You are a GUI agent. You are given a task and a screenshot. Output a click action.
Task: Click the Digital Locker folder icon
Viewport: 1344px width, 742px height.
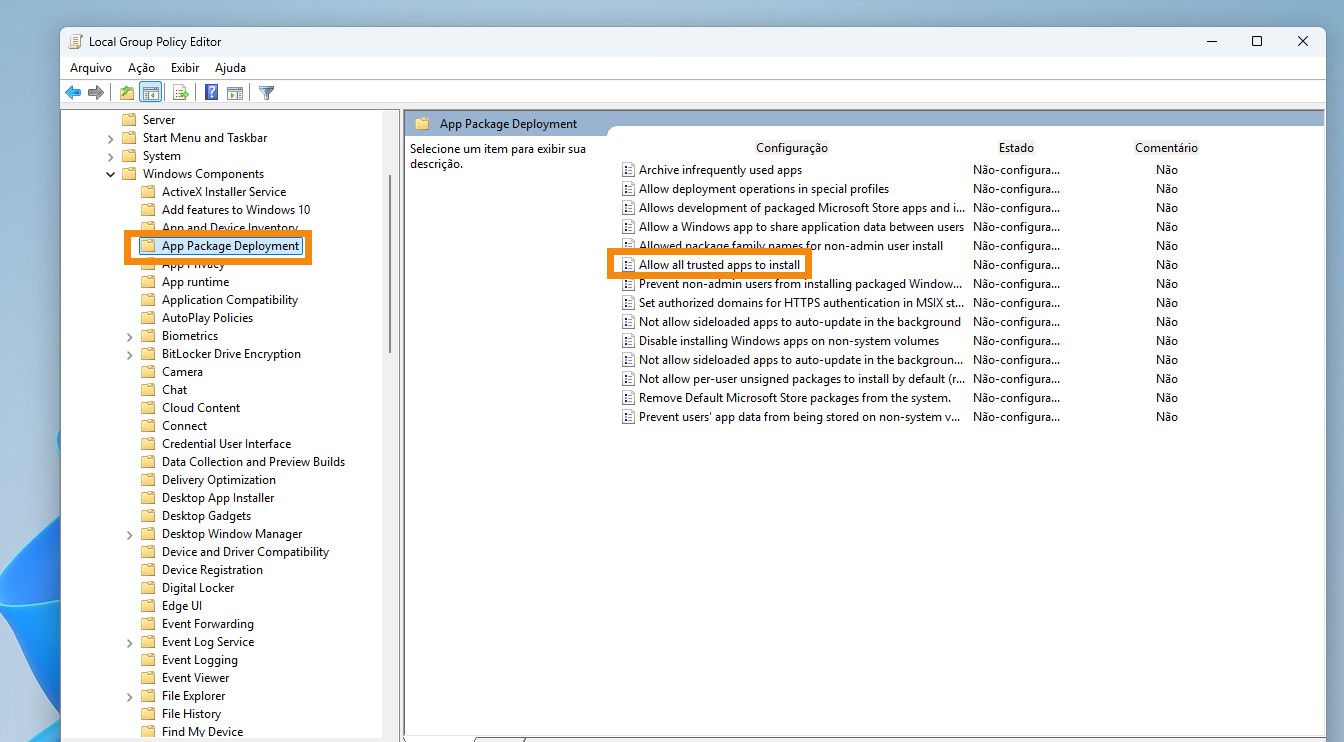tap(148, 588)
